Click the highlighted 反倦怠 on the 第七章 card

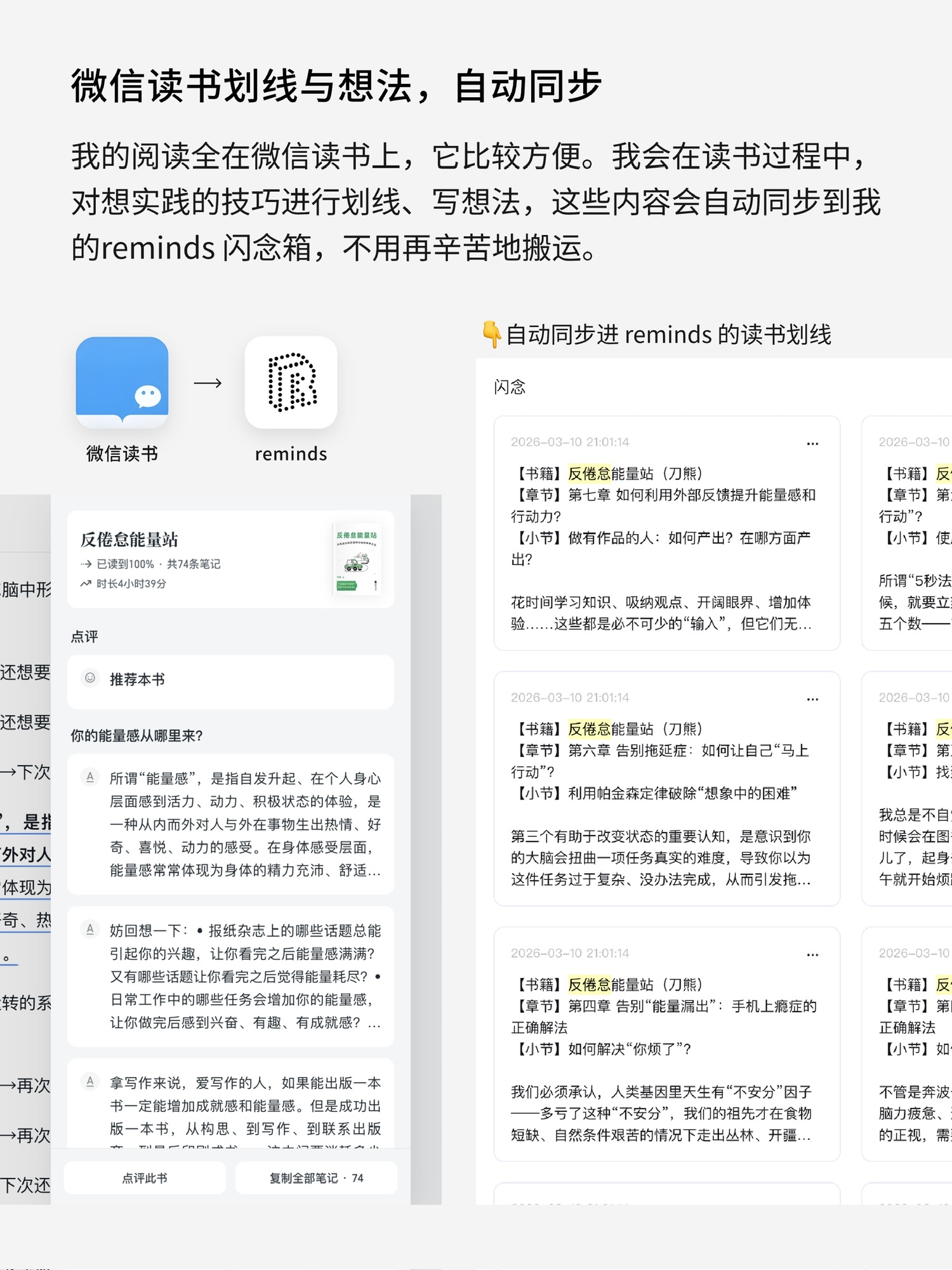(x=590, y=474)
